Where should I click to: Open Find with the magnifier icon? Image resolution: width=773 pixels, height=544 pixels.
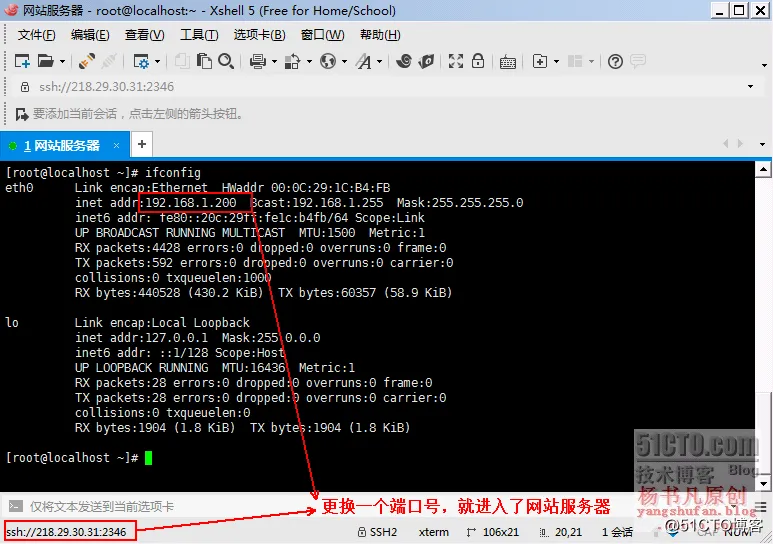click(x=226, y=61)
